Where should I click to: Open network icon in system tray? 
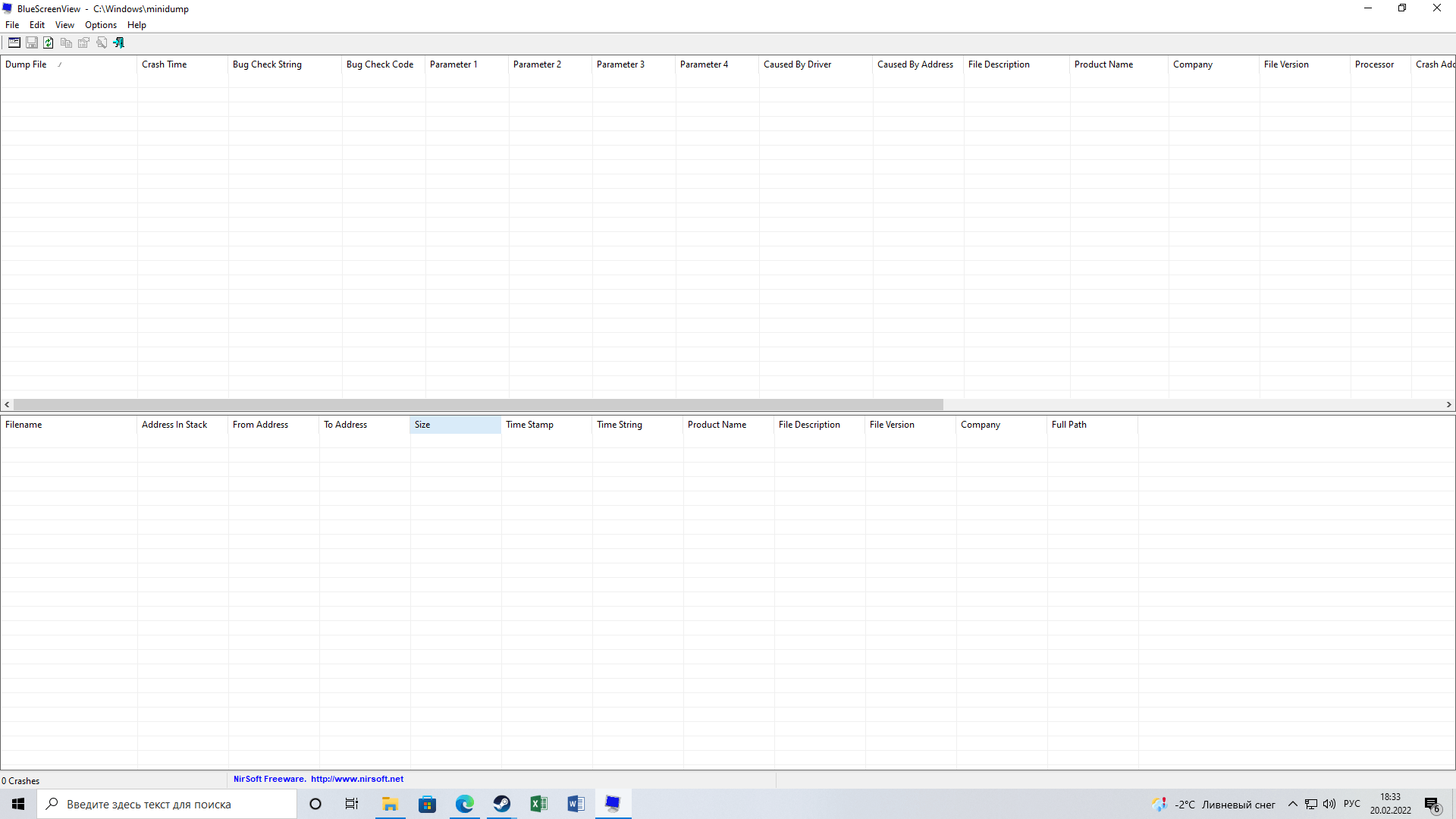1311,804
